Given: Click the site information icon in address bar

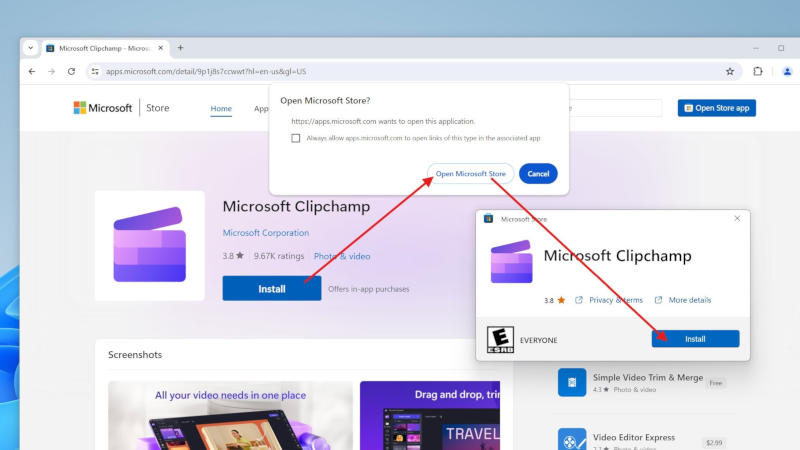Looking at the screenshot, I should click(x=95, y=72).
